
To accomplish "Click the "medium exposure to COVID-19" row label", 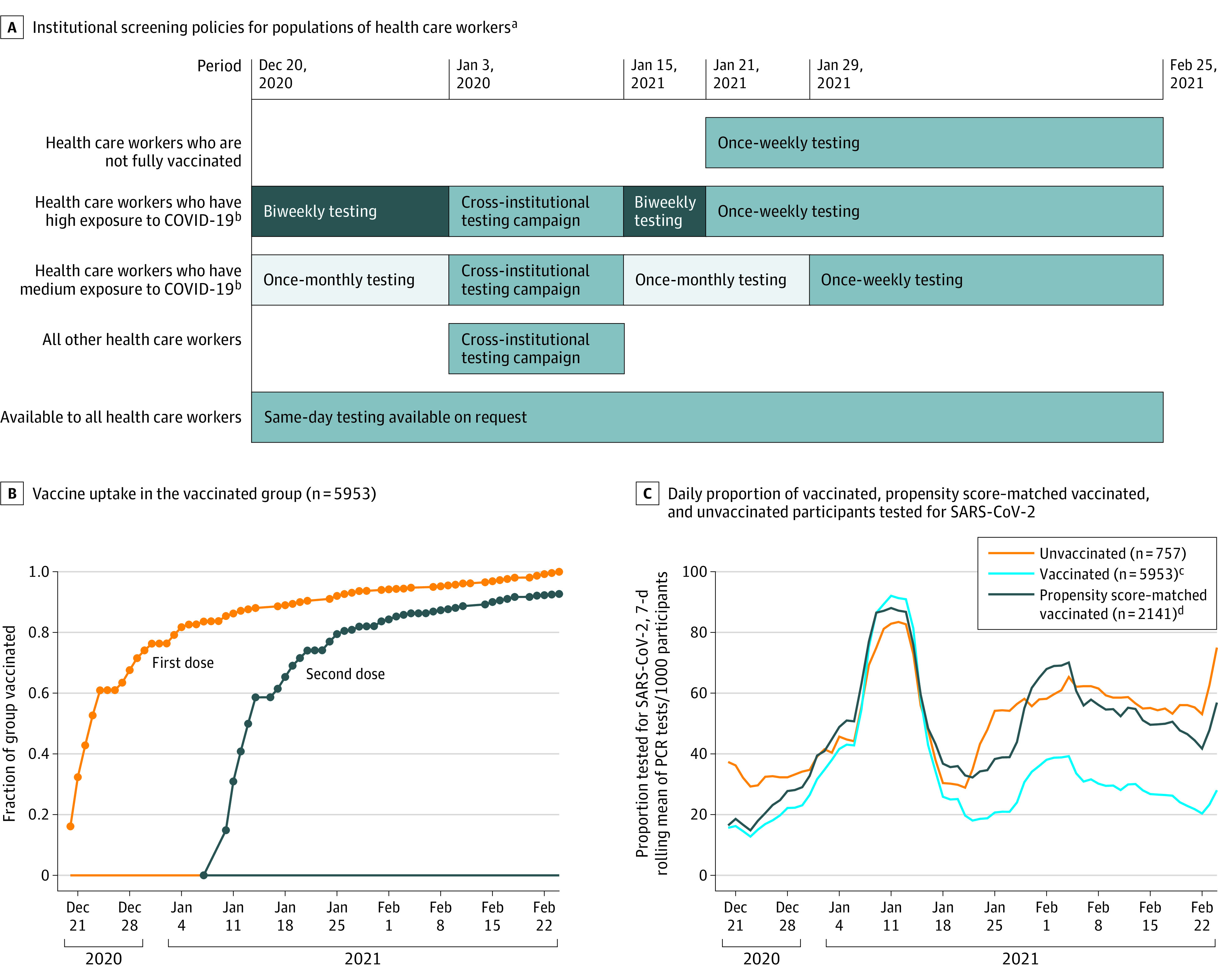I will click(x=131, y=280).
